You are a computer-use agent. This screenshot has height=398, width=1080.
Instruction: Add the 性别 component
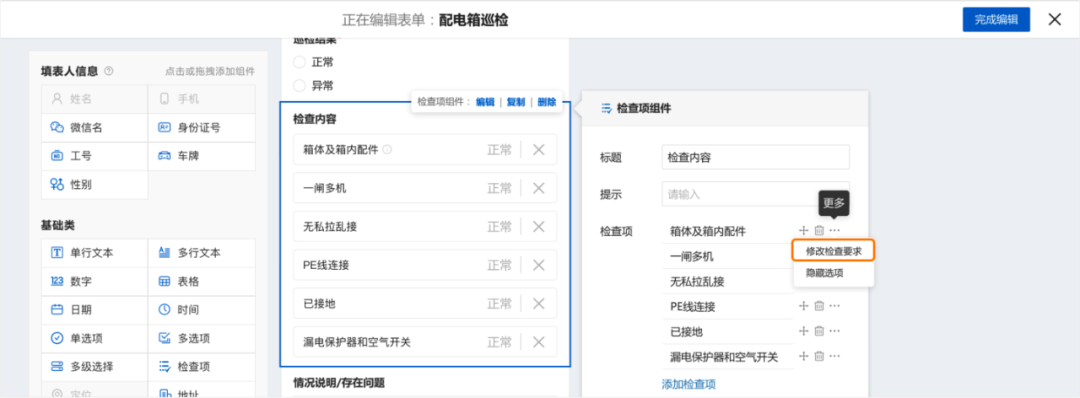[x=94, y=185]
